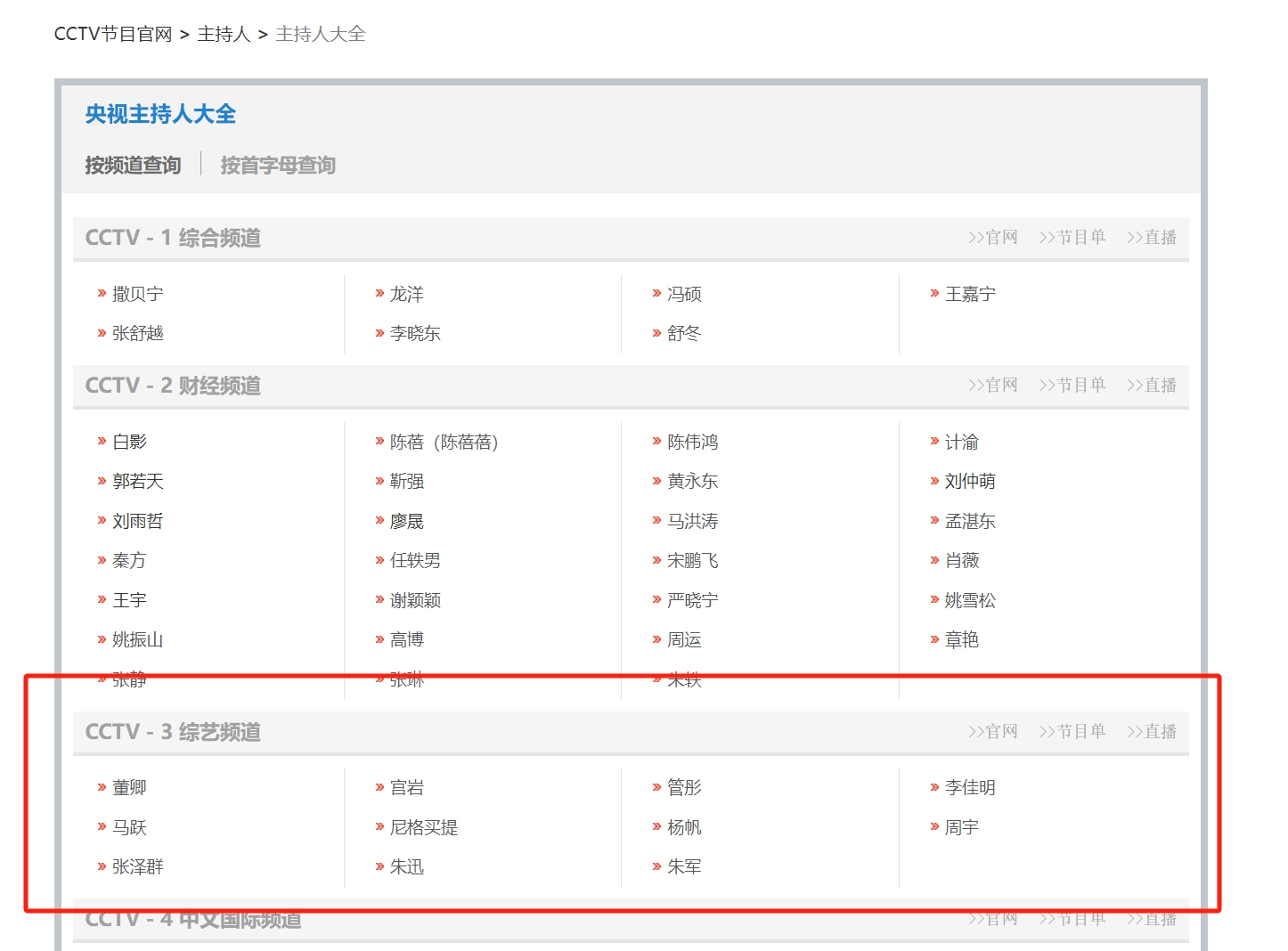Click host name 李佳明
The width and height of the screenshot is (1288, 951).
pos(970,787)
